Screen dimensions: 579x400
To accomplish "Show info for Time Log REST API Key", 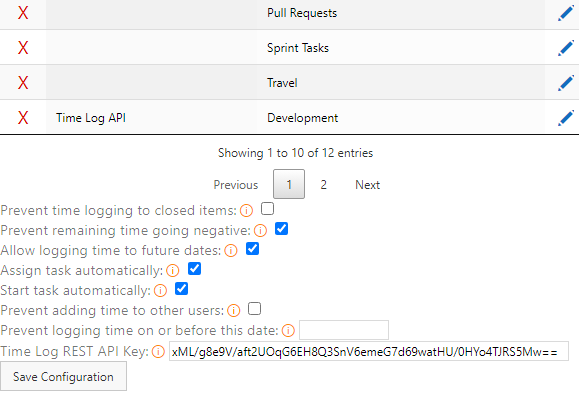I will pos(158,351).
